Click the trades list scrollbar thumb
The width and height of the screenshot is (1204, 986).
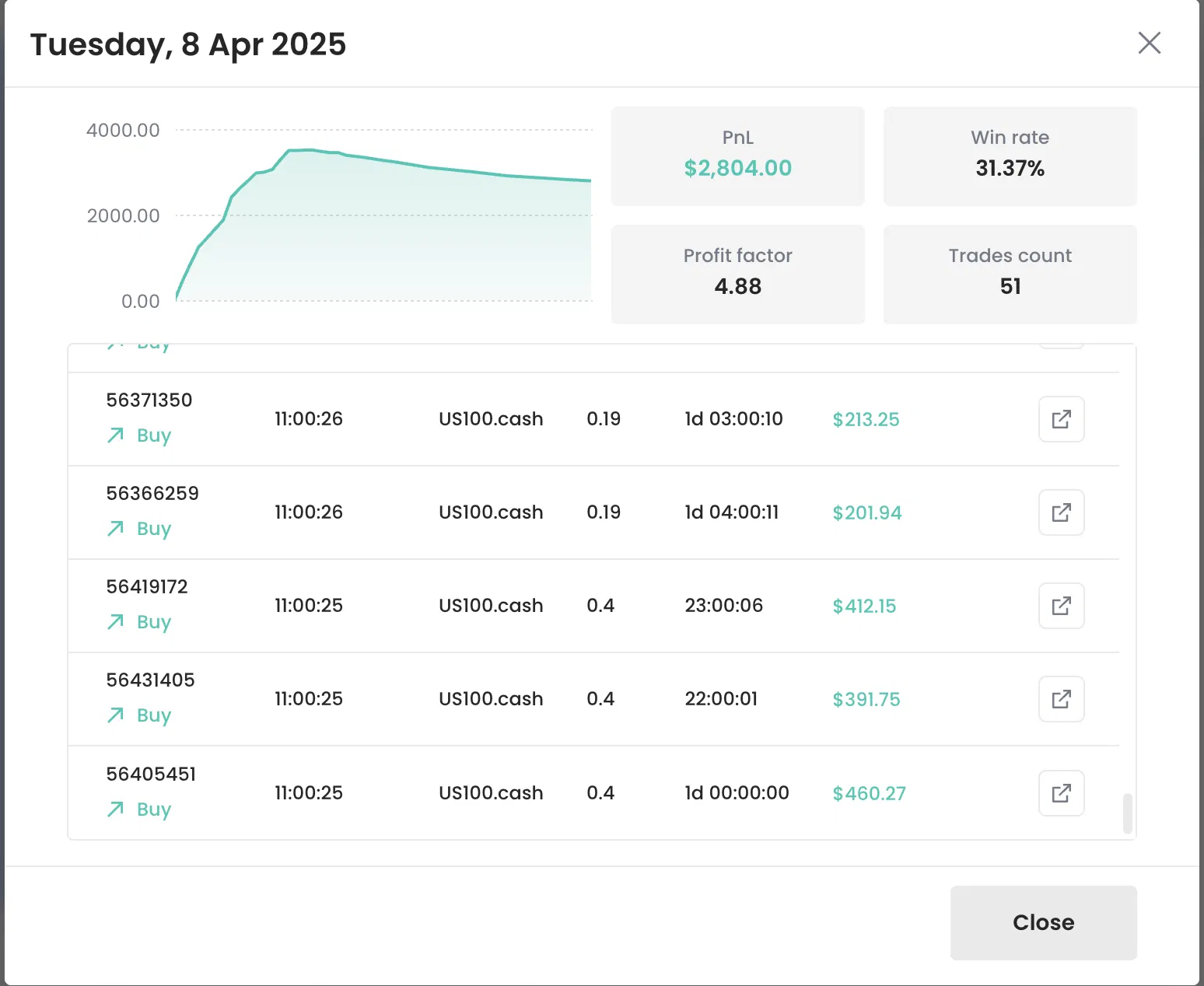click(1128, 813)
